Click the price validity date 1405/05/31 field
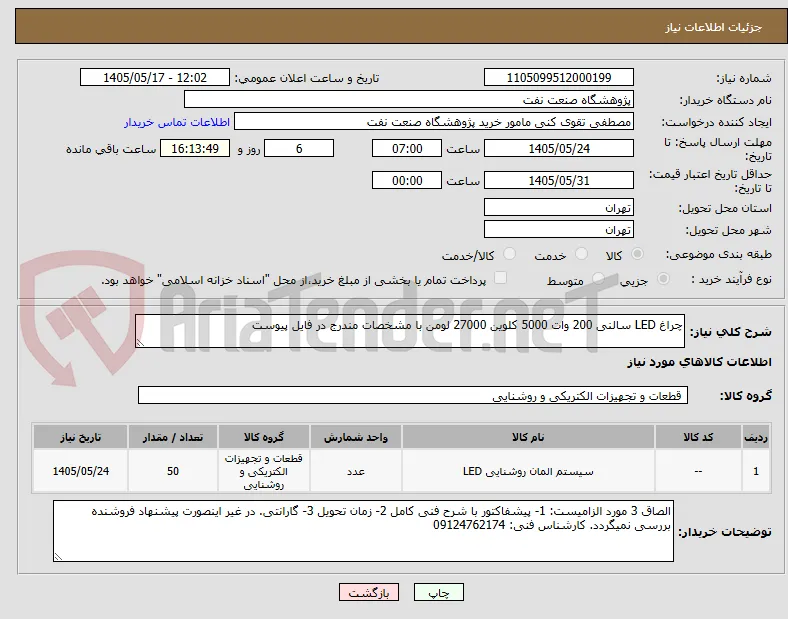Viewport: 788px width, 619px height. (559, 180)
